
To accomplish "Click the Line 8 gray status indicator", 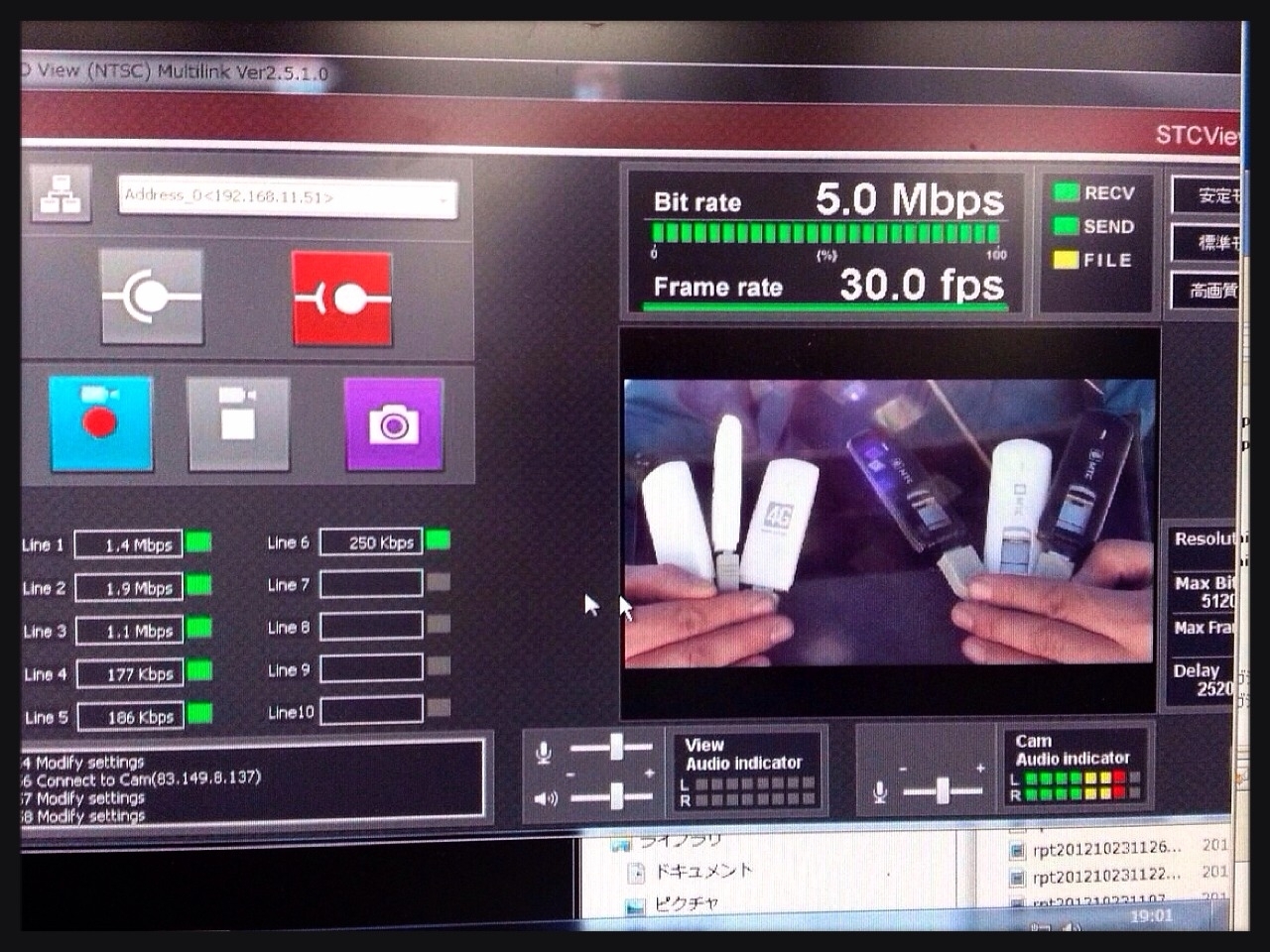I will click(x=439, y=624).
